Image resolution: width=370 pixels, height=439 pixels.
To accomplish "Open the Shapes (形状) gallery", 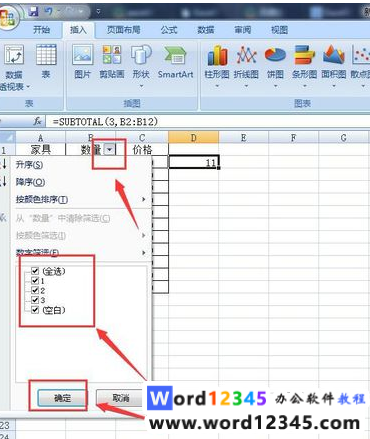I will coord(141,66).
